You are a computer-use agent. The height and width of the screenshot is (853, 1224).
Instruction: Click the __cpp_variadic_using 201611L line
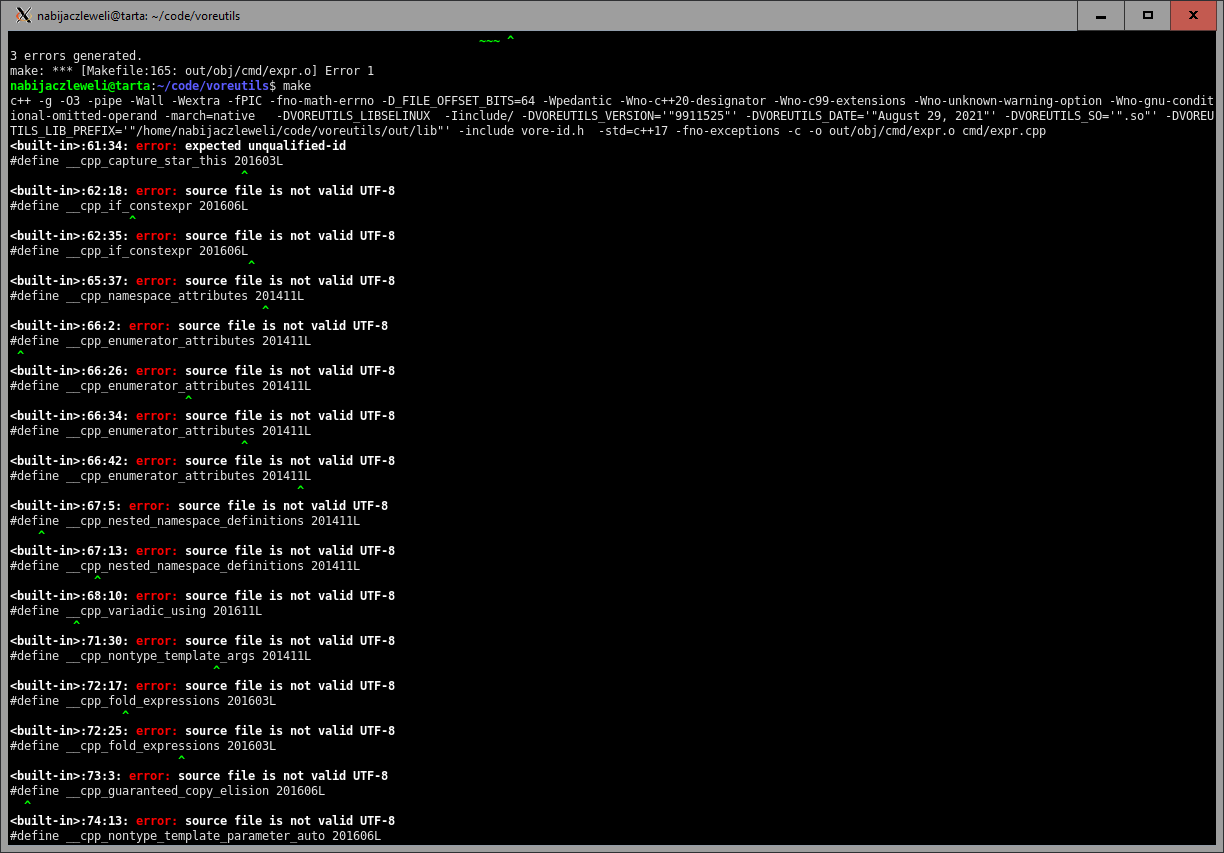coord(136,611)
